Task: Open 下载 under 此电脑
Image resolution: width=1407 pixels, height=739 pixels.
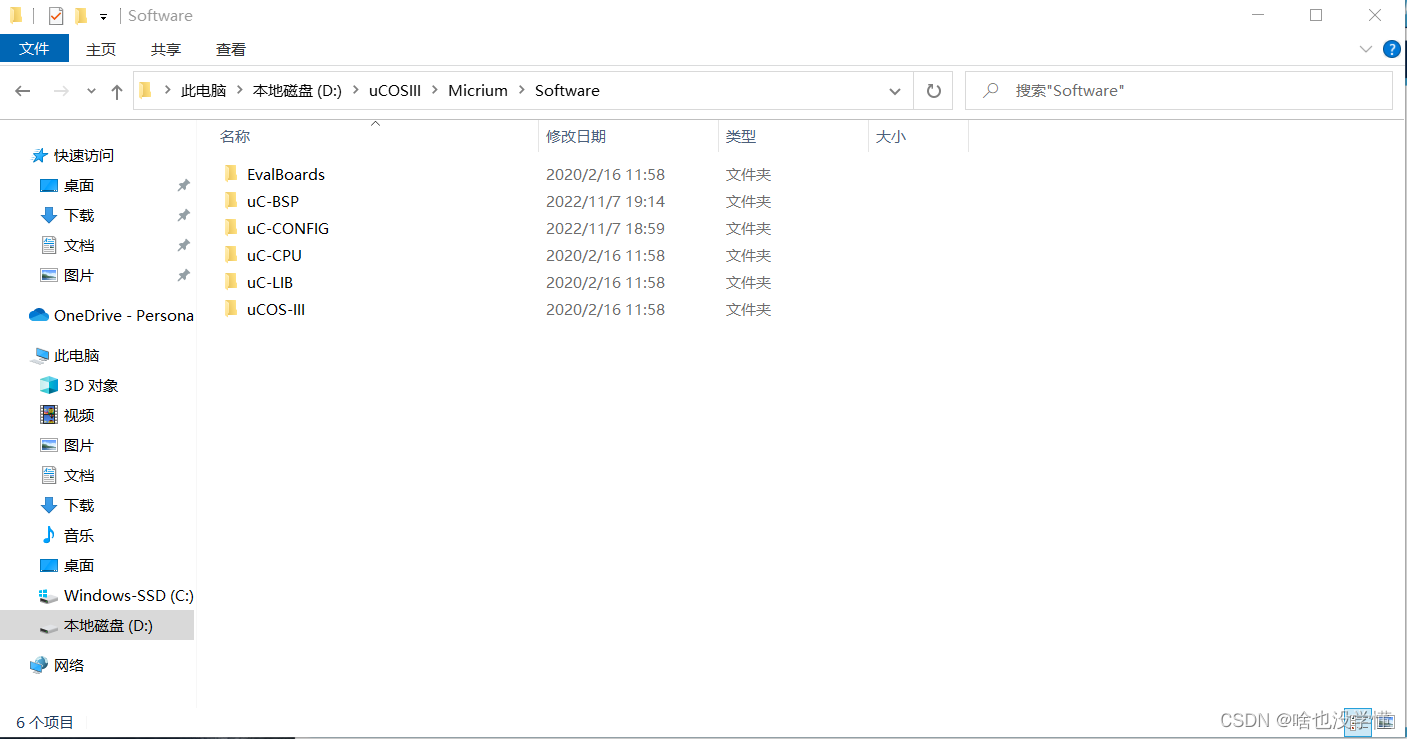Action: (79, 505)
